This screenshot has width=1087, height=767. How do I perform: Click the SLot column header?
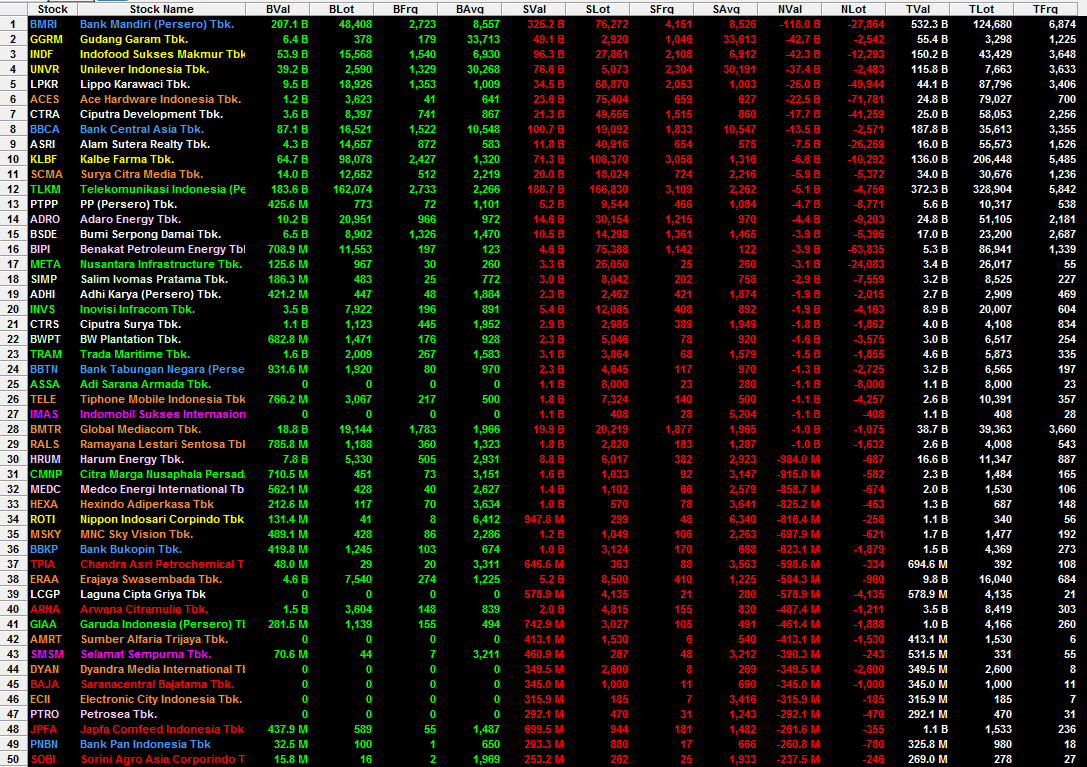click(598, 9)
